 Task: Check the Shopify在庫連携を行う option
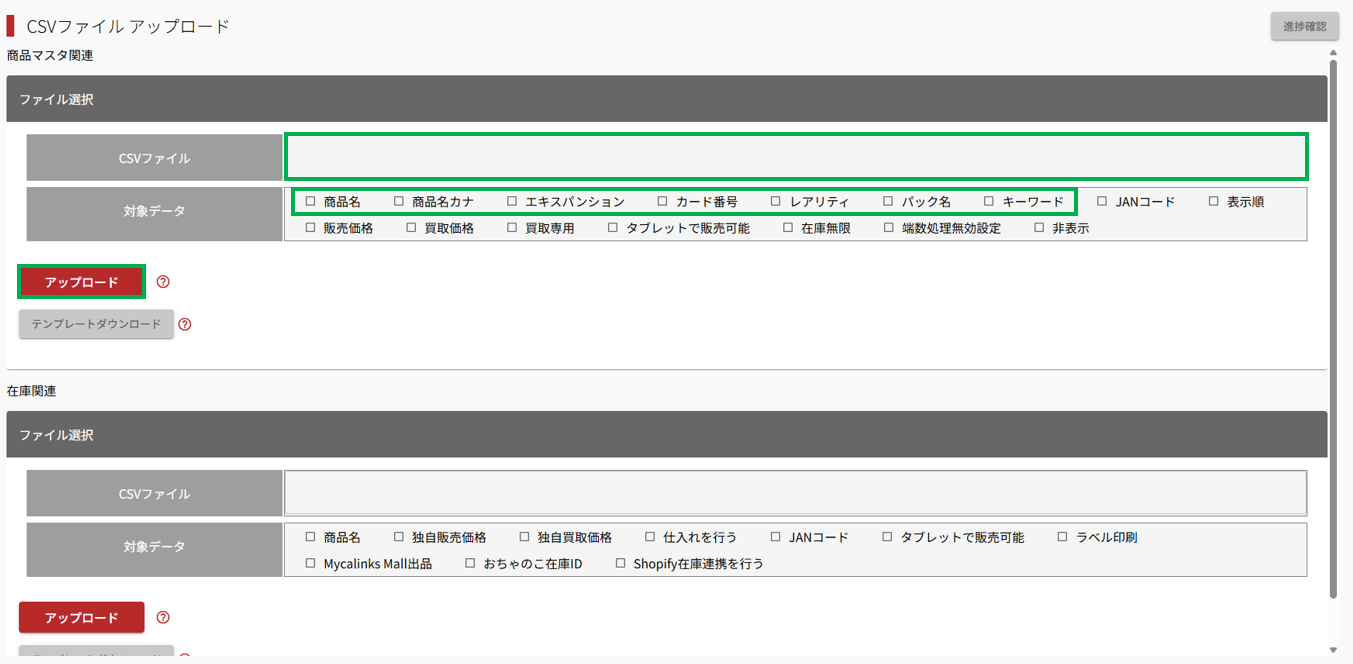(x=620, y=564)
